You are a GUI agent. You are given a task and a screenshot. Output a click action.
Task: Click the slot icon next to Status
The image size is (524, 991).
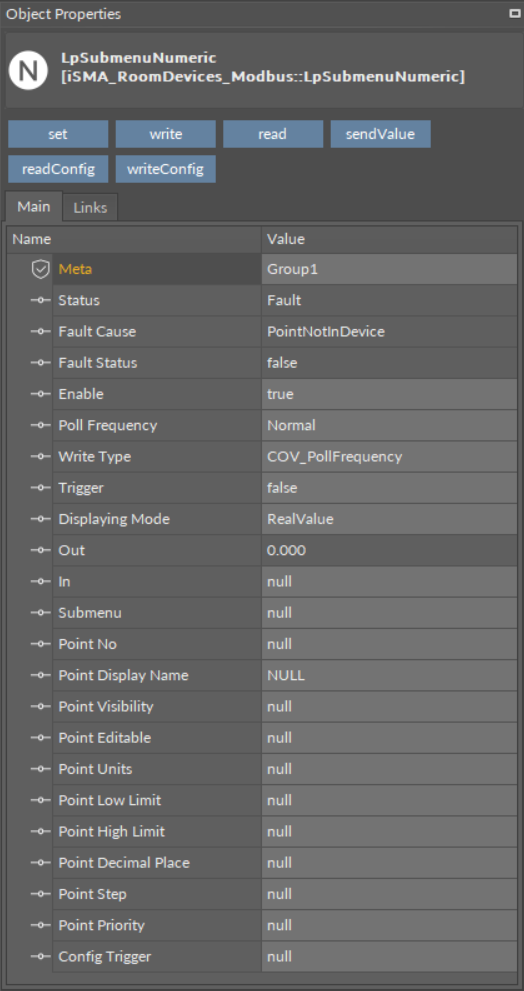tap(40, 301)
